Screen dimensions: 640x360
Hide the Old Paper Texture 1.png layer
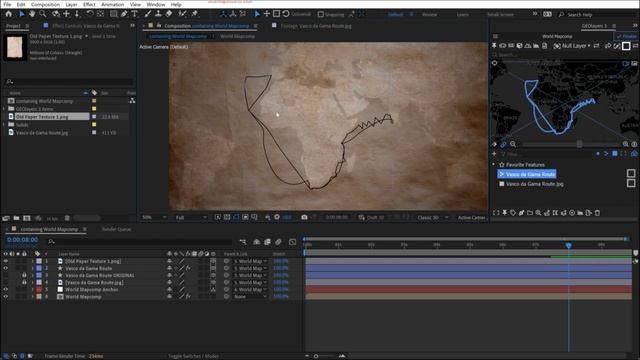[6, 261]
